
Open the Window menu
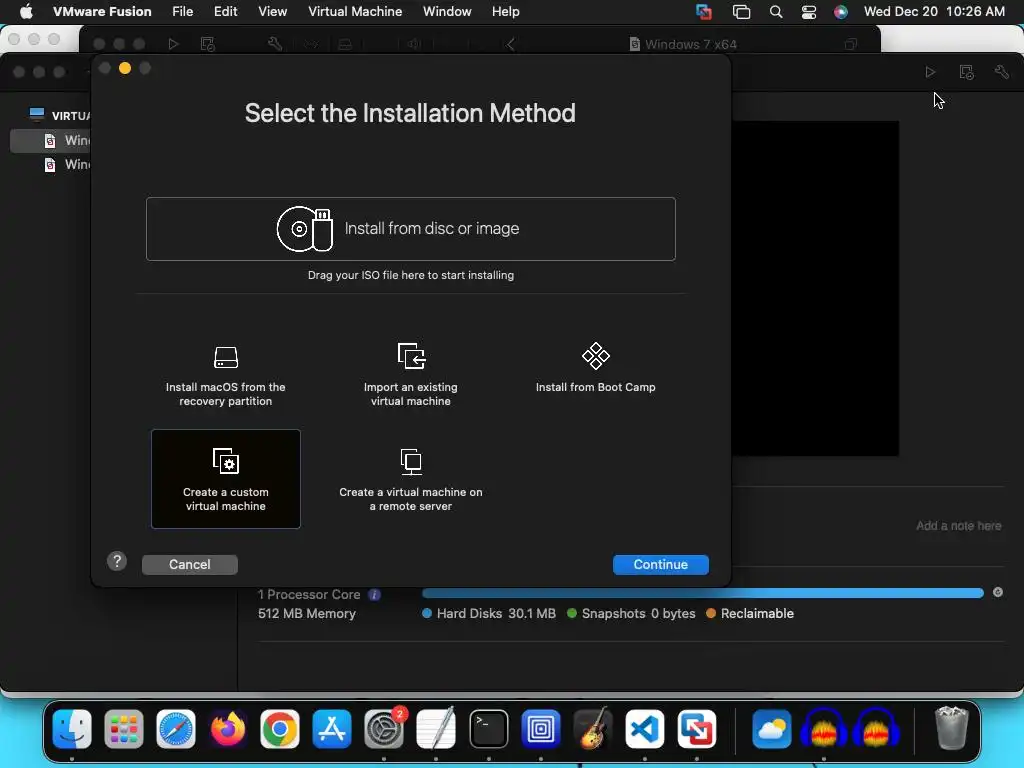click(x=447, y=11)
